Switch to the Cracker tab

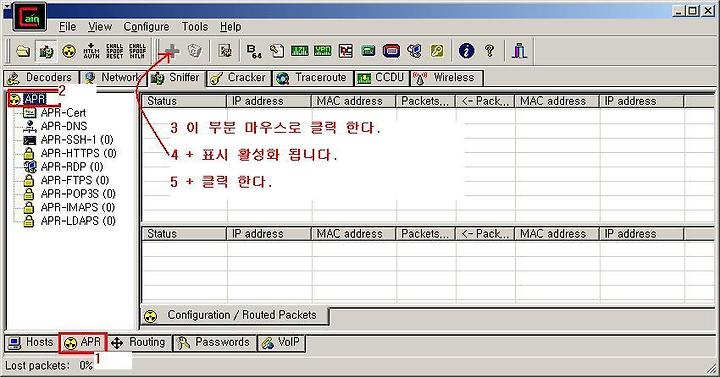(x=239, y=78)
